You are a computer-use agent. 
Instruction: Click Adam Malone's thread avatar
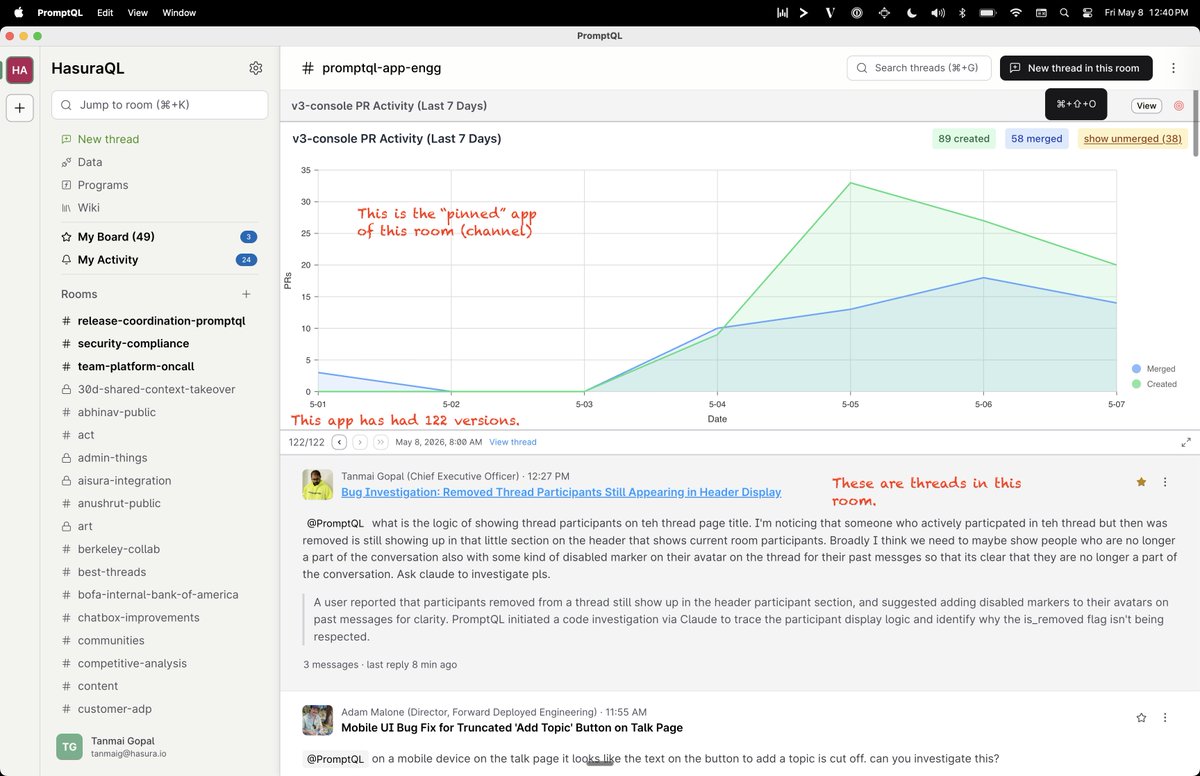pos(317,720)
